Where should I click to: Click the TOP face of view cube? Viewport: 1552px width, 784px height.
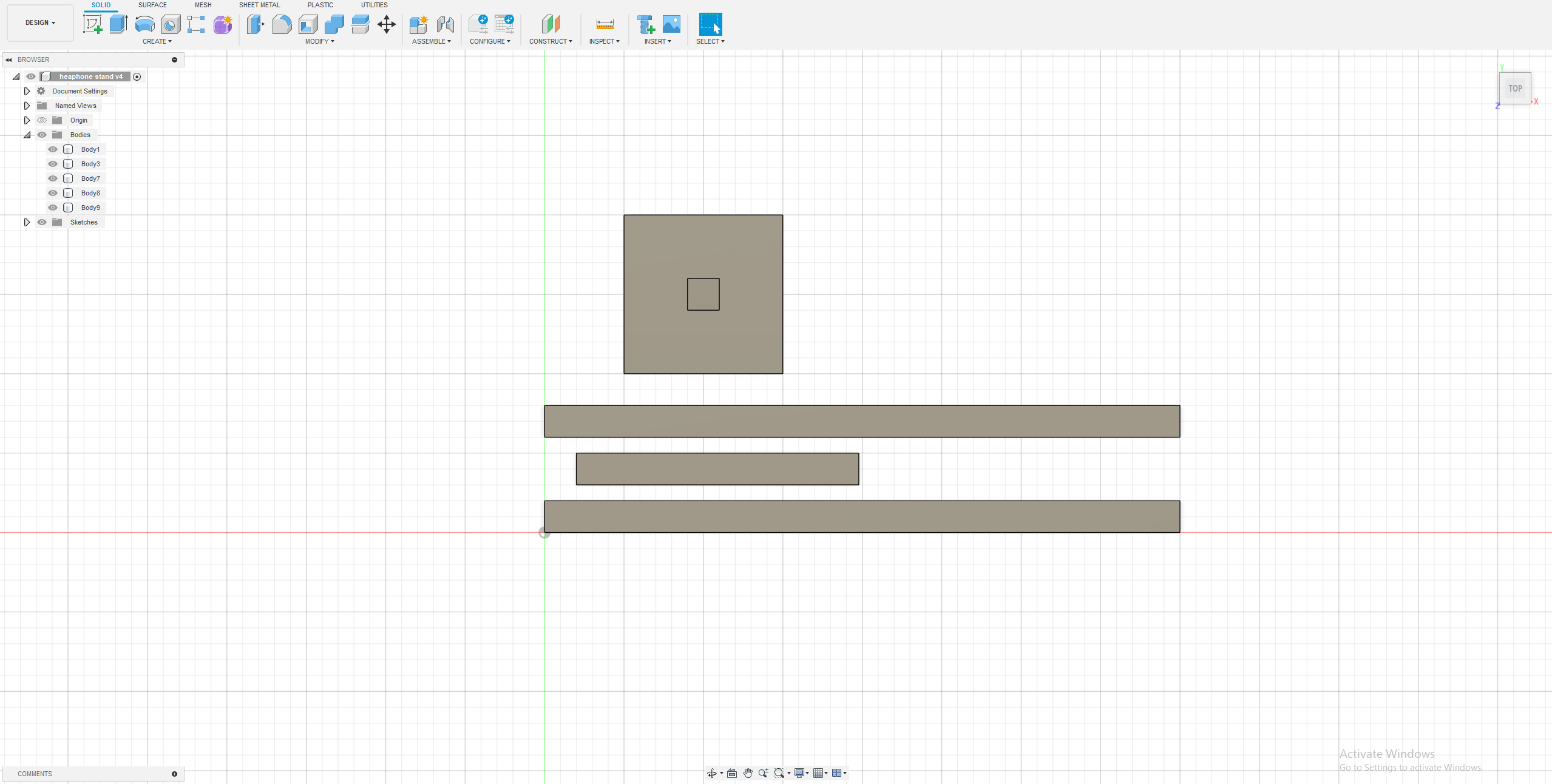1515,89
